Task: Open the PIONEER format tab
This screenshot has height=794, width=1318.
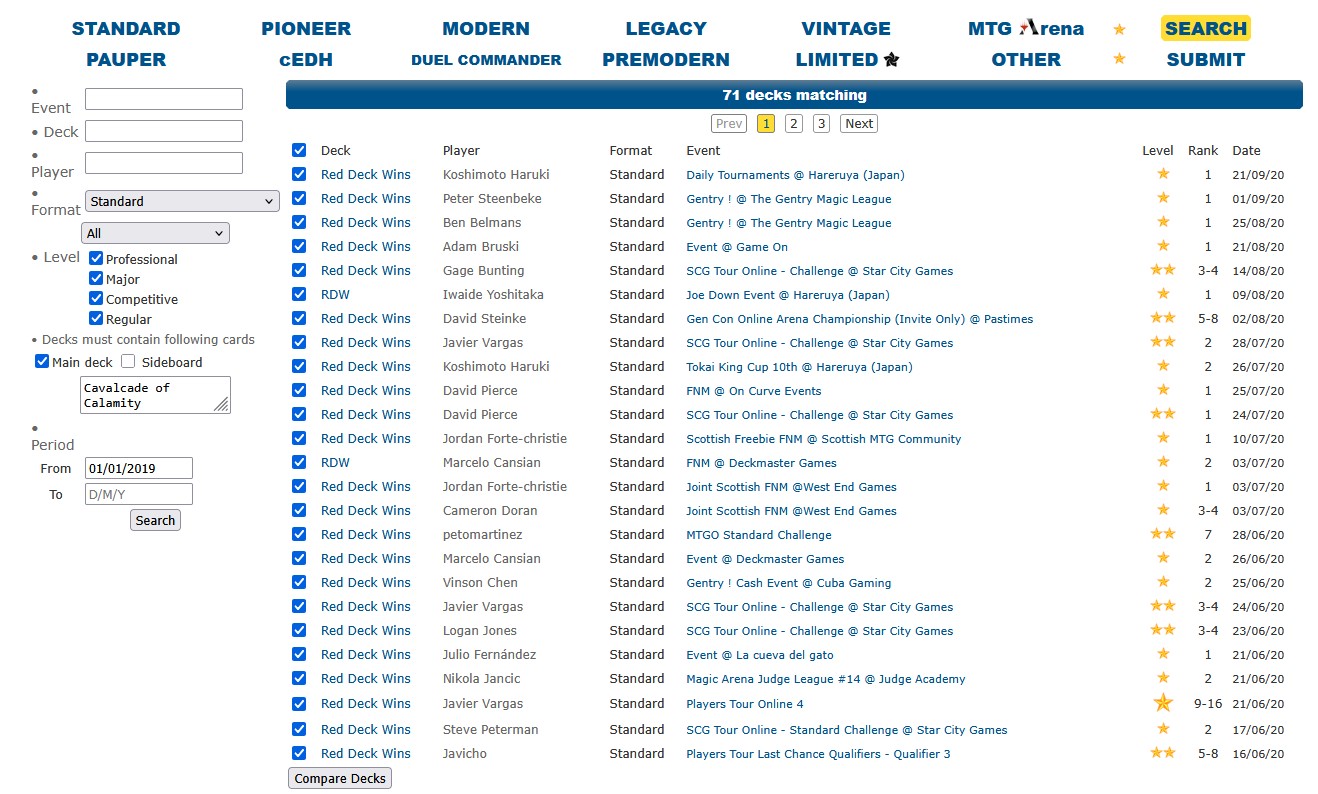Action: click(x=306, y=29)
